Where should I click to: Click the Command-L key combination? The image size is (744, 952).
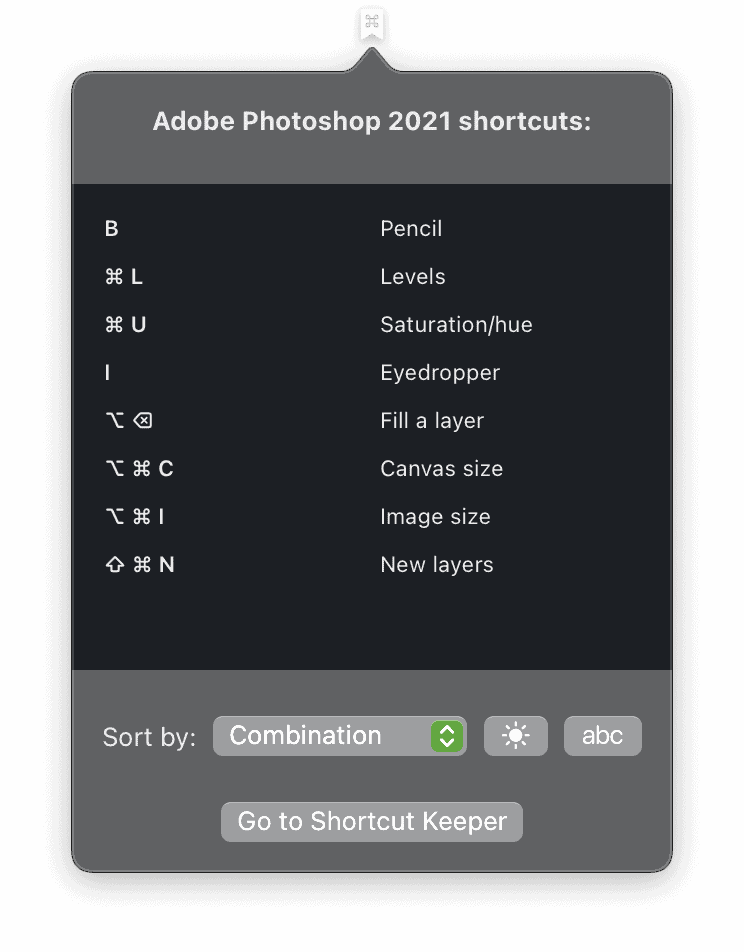tap(124, 276)
